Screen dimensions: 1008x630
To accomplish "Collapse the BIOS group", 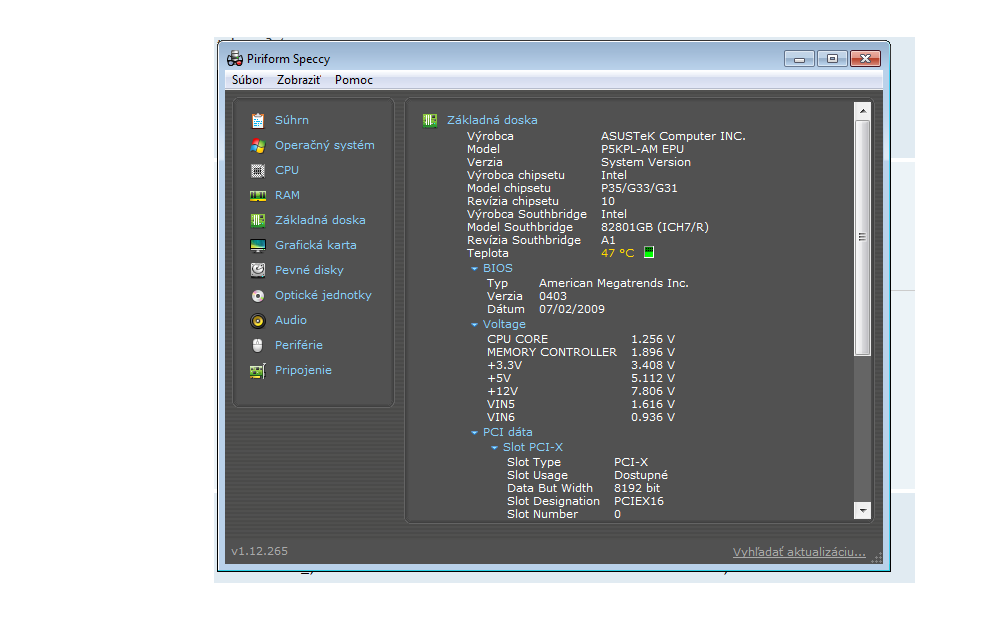I will click(x=474, y=269).
